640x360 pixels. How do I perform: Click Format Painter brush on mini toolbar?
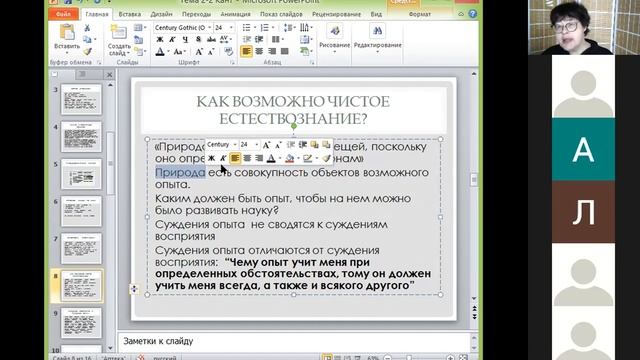[326, 158]
